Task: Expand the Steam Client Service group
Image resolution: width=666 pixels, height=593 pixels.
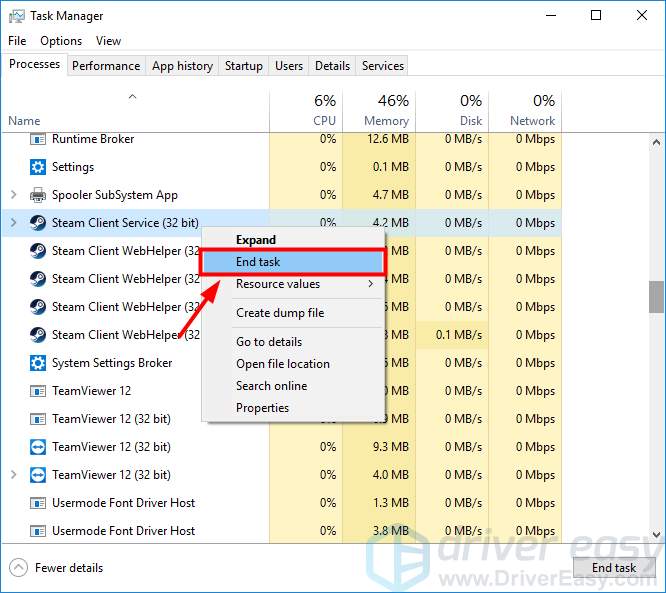Action: click(x=13, y=223)
